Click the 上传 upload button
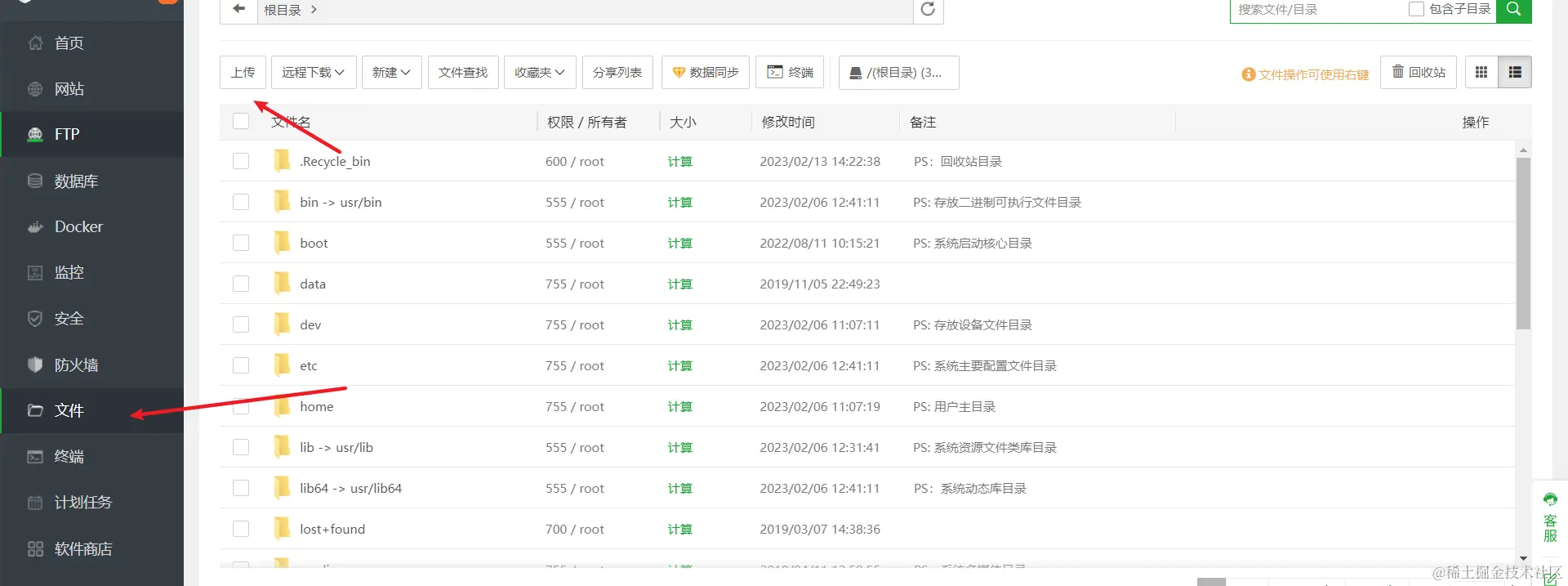The height and width of the screenshot is (586, 1568). (x=243, y=72)
